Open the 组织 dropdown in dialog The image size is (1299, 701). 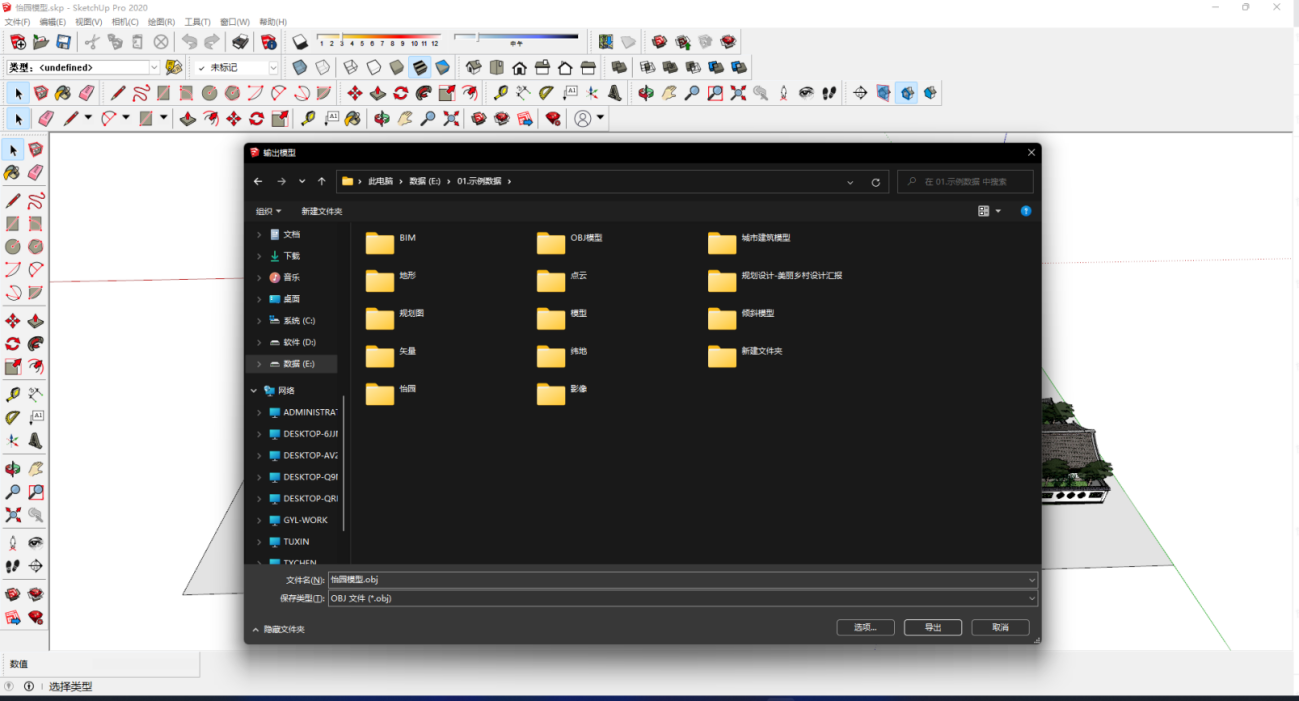(268, 211)
